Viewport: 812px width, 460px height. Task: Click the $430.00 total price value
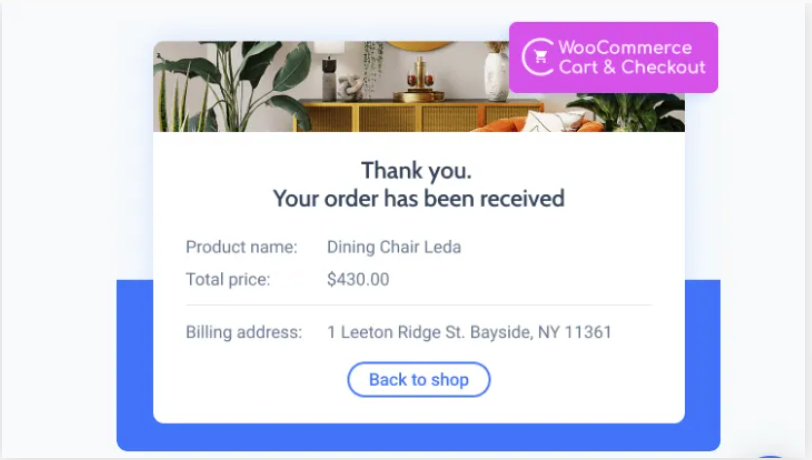point(358,280)
